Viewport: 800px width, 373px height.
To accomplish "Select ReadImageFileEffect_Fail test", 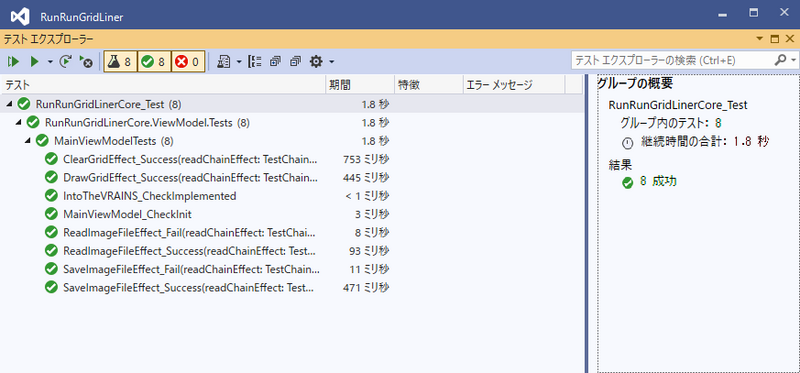I will (189, 233).
